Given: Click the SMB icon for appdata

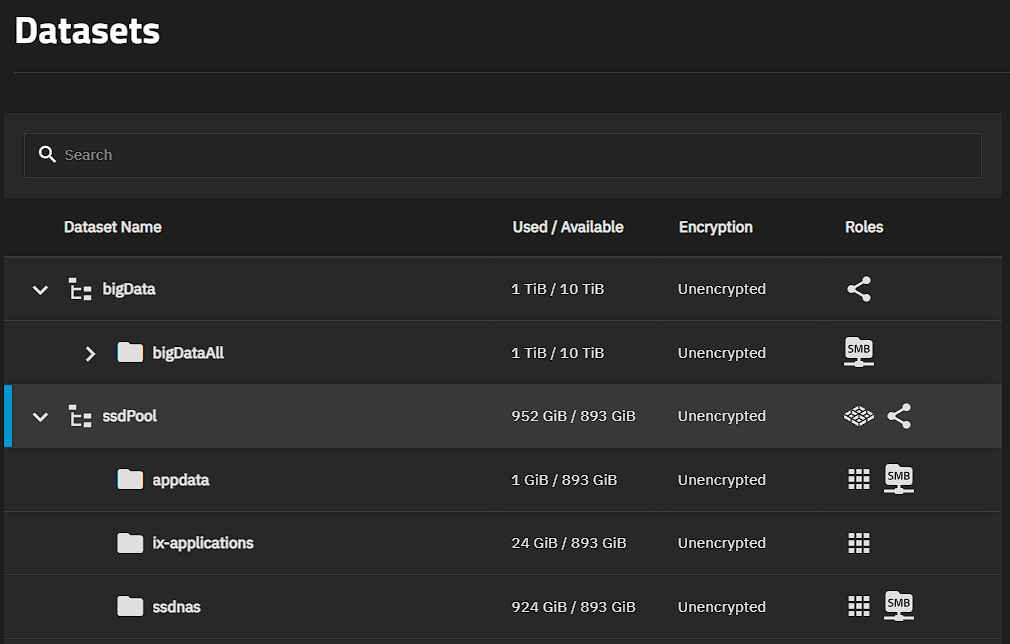Looking at the screenshot, I should pos(899,479).
